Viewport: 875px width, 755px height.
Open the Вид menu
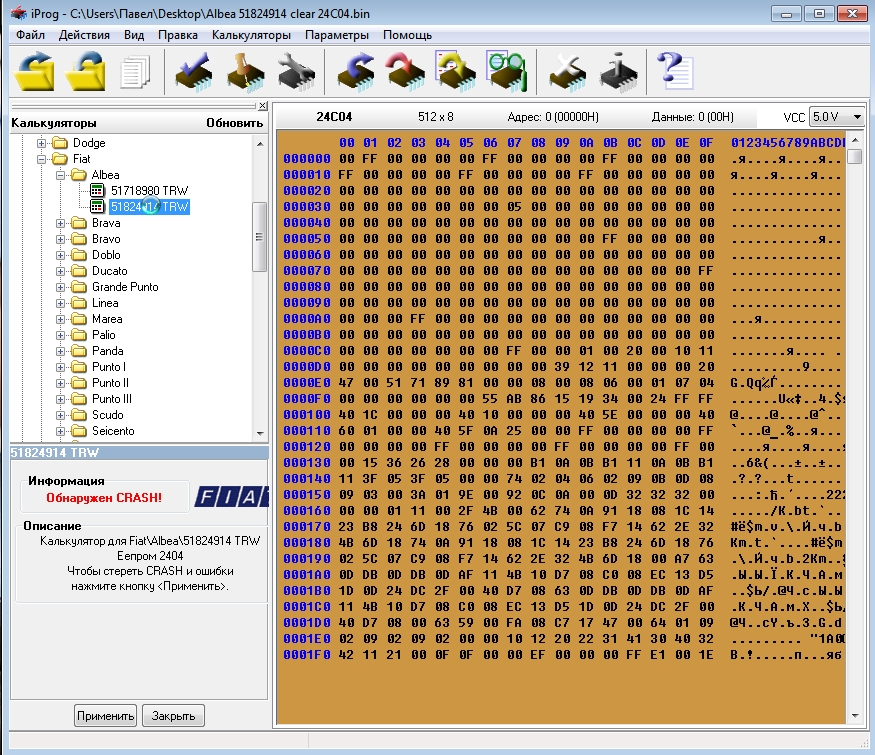click(134, 35)
